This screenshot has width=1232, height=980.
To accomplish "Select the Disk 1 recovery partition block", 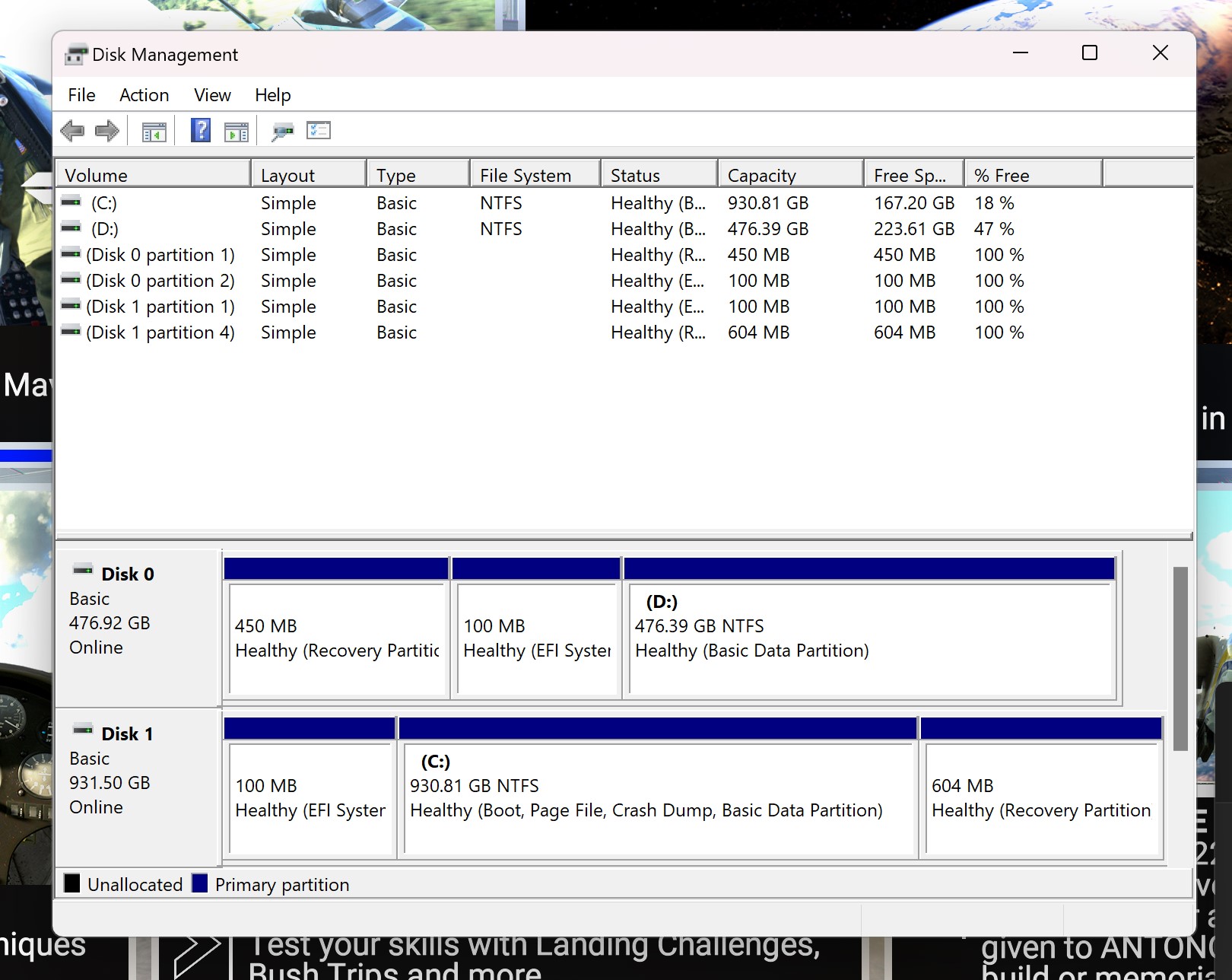I will tap(1041, 799).
